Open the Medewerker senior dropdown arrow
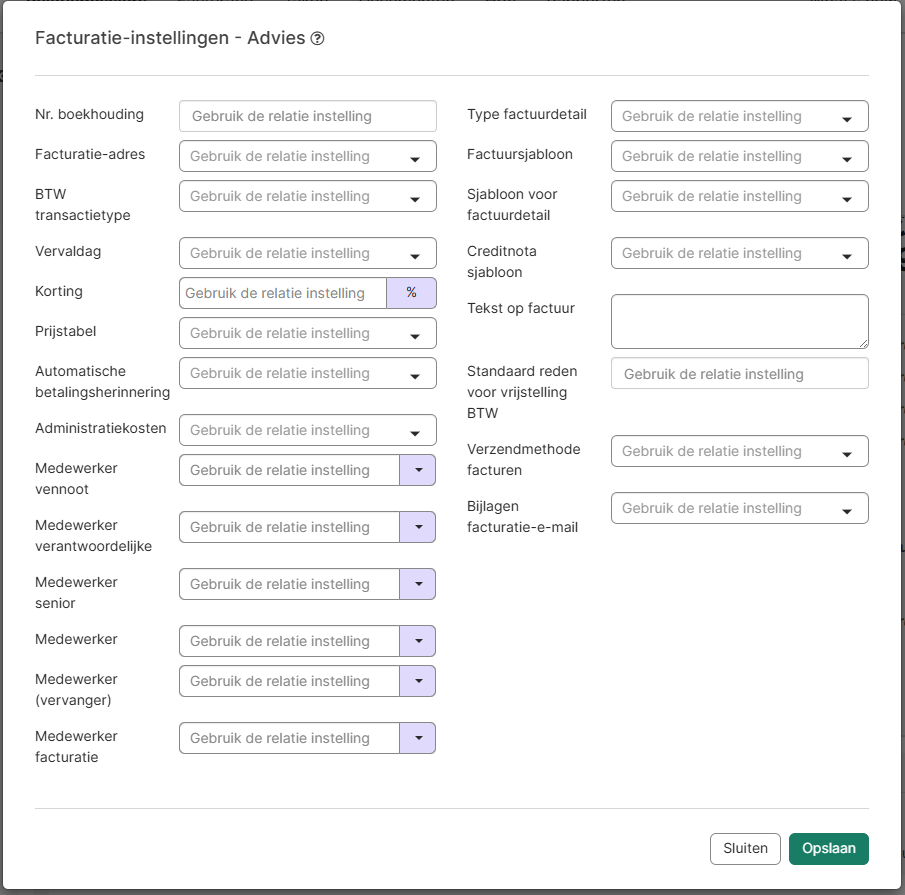 point(418,584)
